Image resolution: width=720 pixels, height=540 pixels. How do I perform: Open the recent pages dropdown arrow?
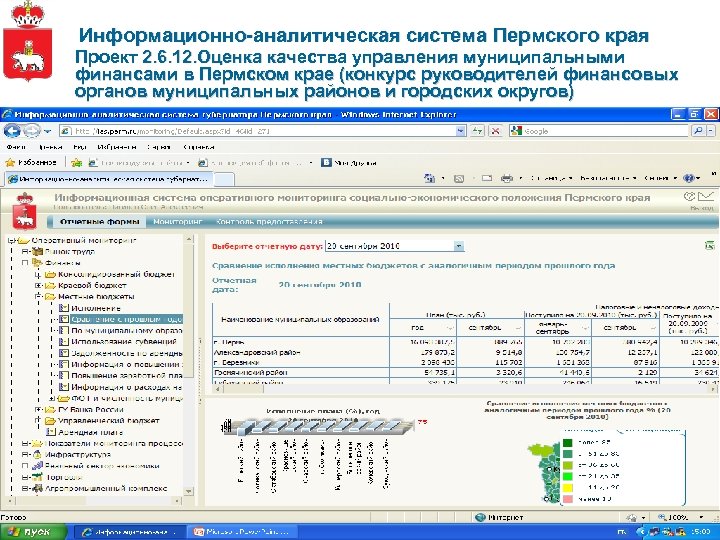(47, 131)
